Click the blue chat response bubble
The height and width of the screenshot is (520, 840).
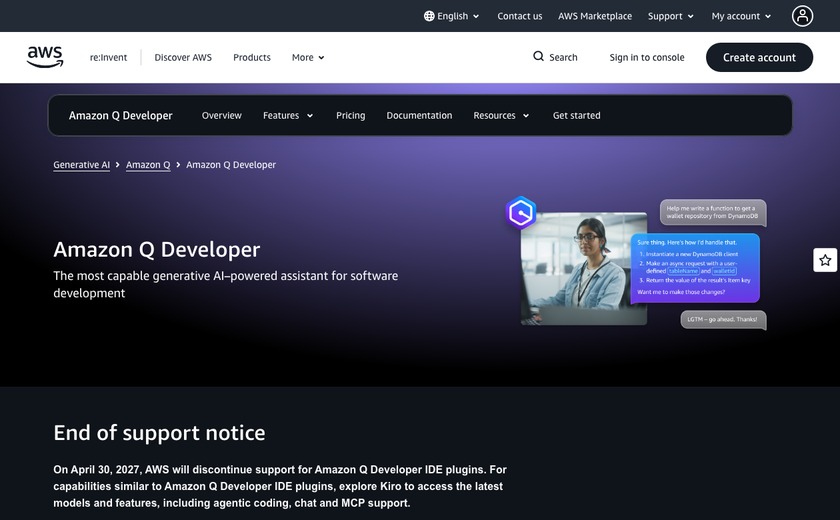click(695, 268)
